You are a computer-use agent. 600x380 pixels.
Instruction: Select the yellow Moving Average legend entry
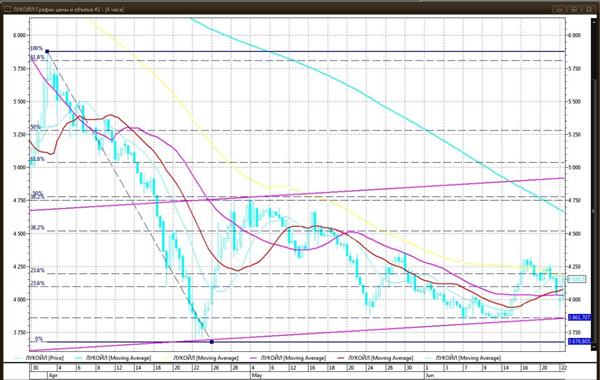click(x=201, y=358)
